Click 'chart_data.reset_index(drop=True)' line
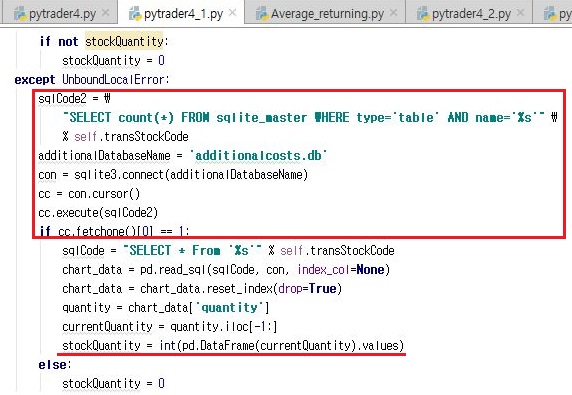This screenshot has width=572, height=395. tap(202, 288)
